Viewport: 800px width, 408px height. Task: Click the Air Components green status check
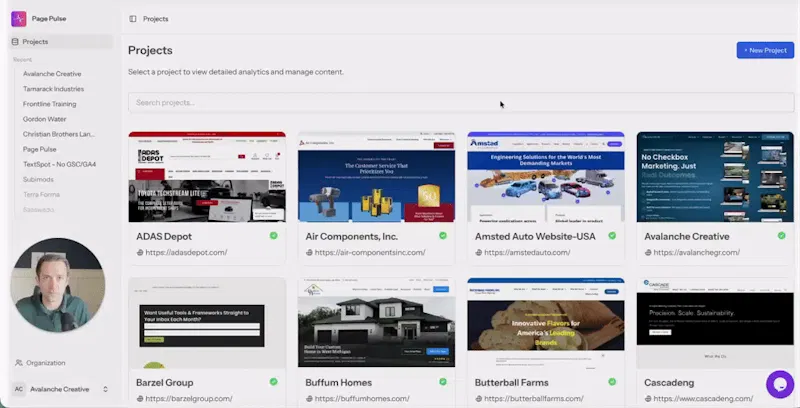pos(443,236)
